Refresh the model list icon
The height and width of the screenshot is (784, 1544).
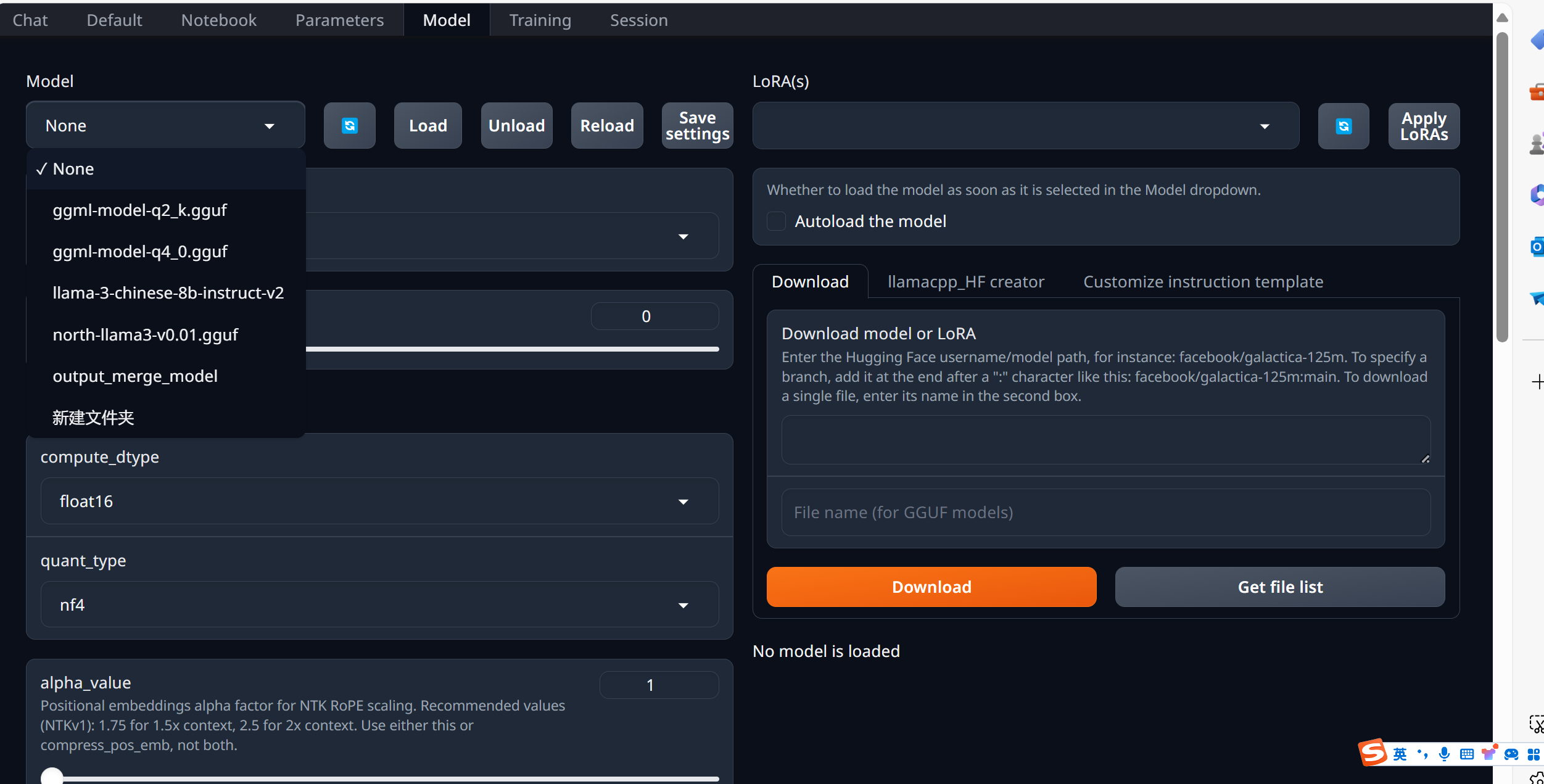tap(349, 126)
